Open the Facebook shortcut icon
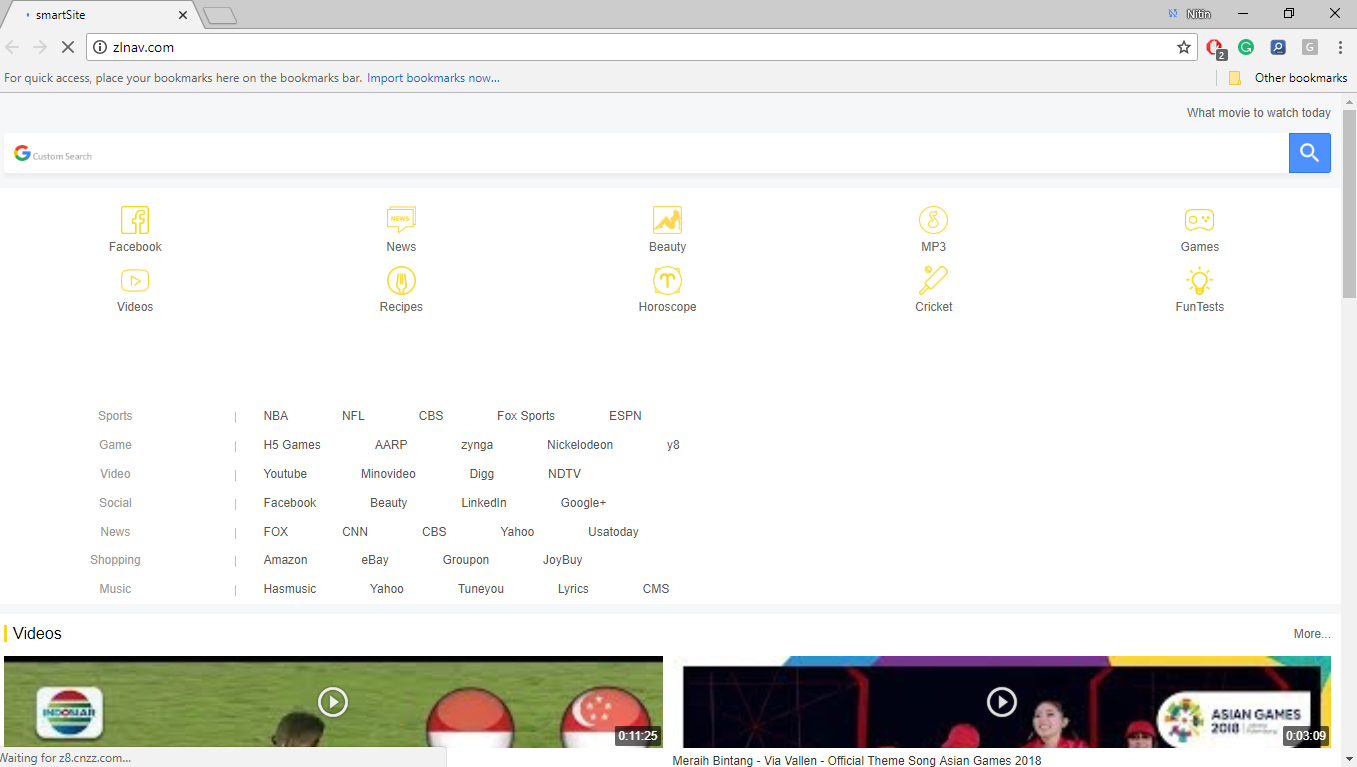Viewport: 1357px width, 767px height. [x=135, y=220]
